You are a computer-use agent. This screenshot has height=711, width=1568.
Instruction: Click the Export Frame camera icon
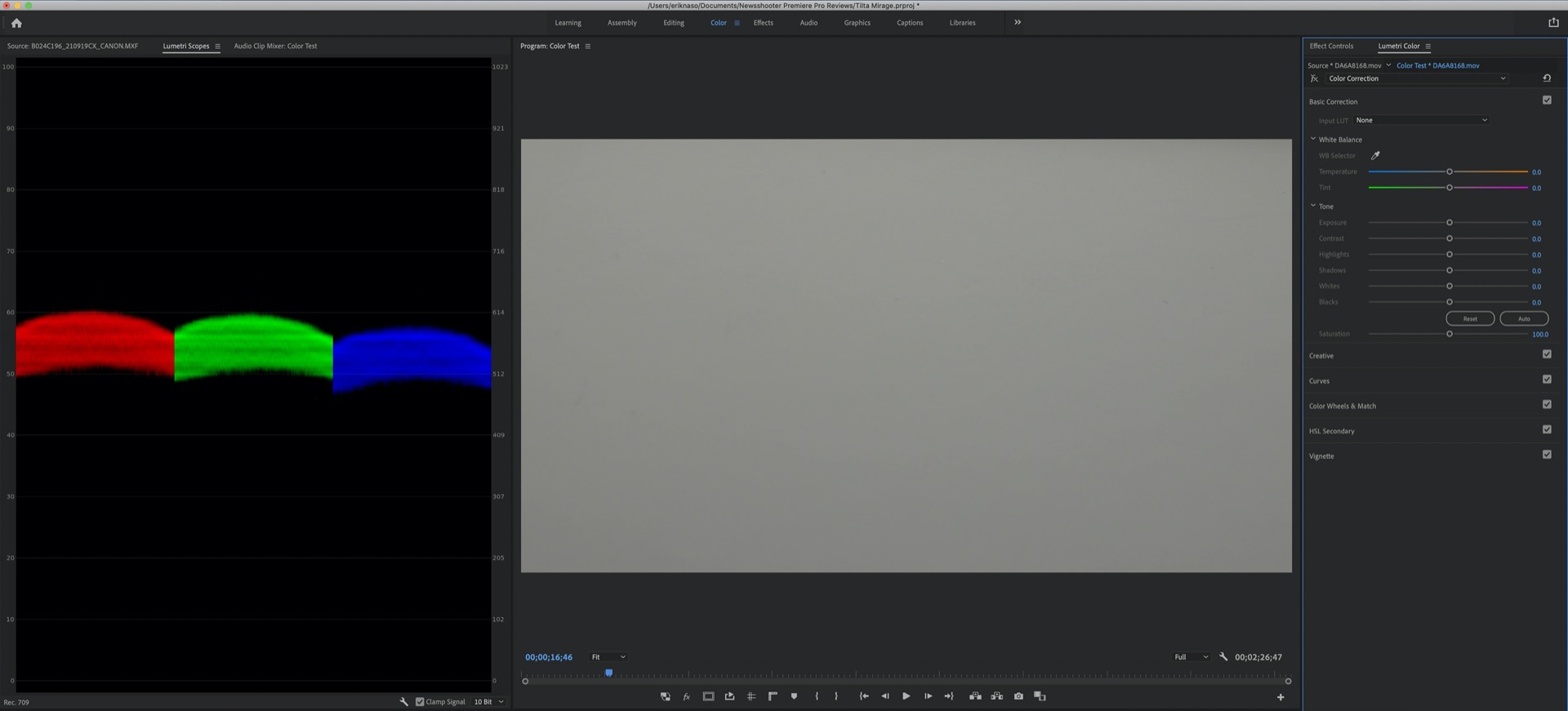pyautogui.click(x=1018, y=696)
